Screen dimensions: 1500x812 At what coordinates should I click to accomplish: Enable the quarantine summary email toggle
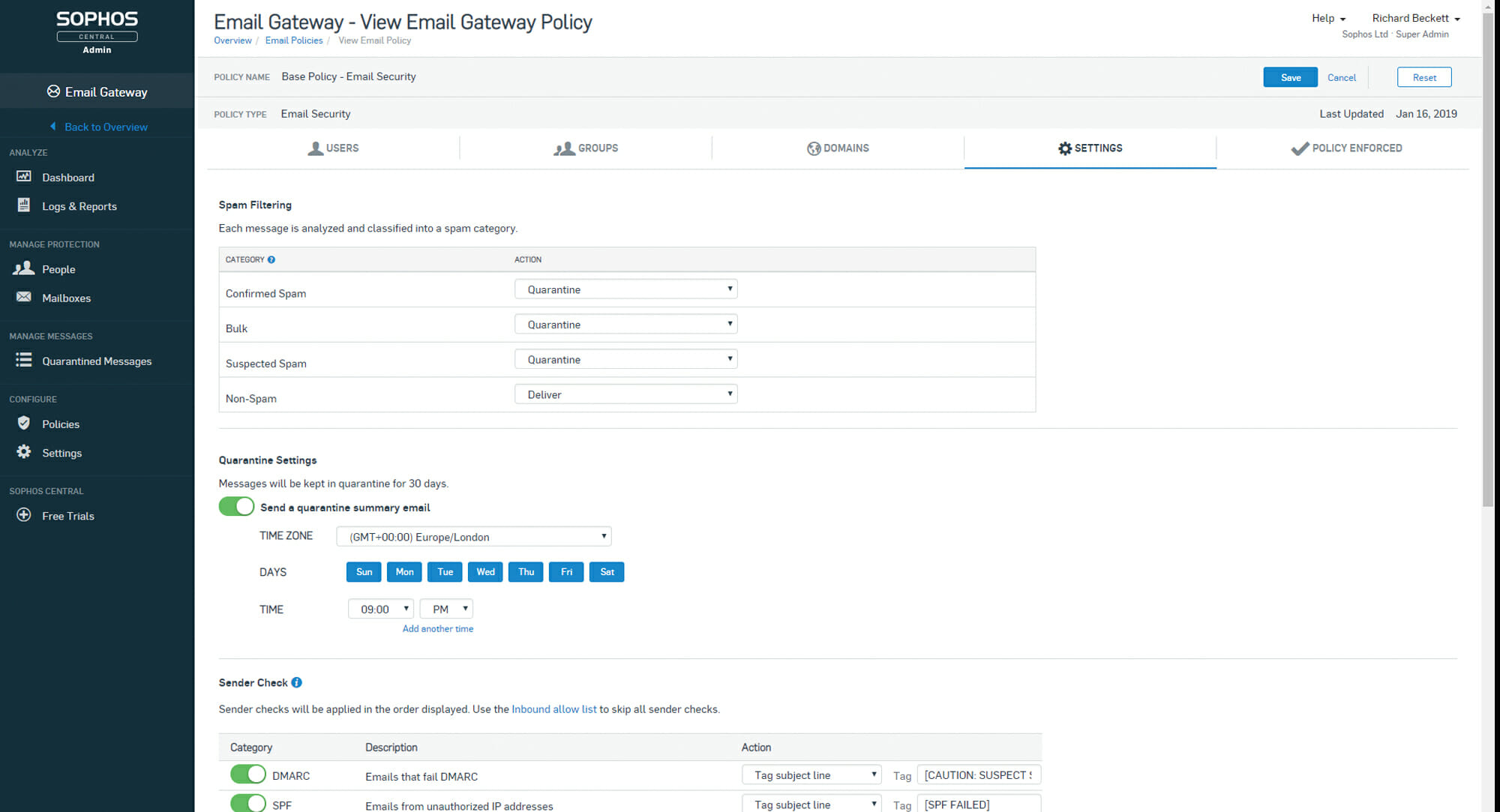click(x=236, y=506)
